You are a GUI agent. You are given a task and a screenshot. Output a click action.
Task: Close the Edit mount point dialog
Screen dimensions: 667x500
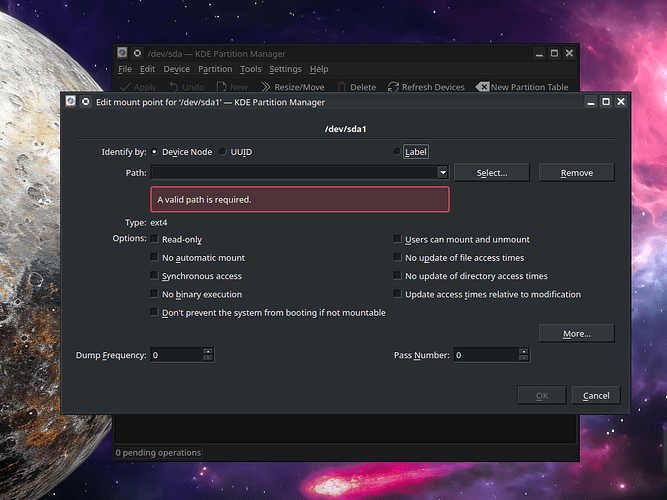tap(621, 102)
